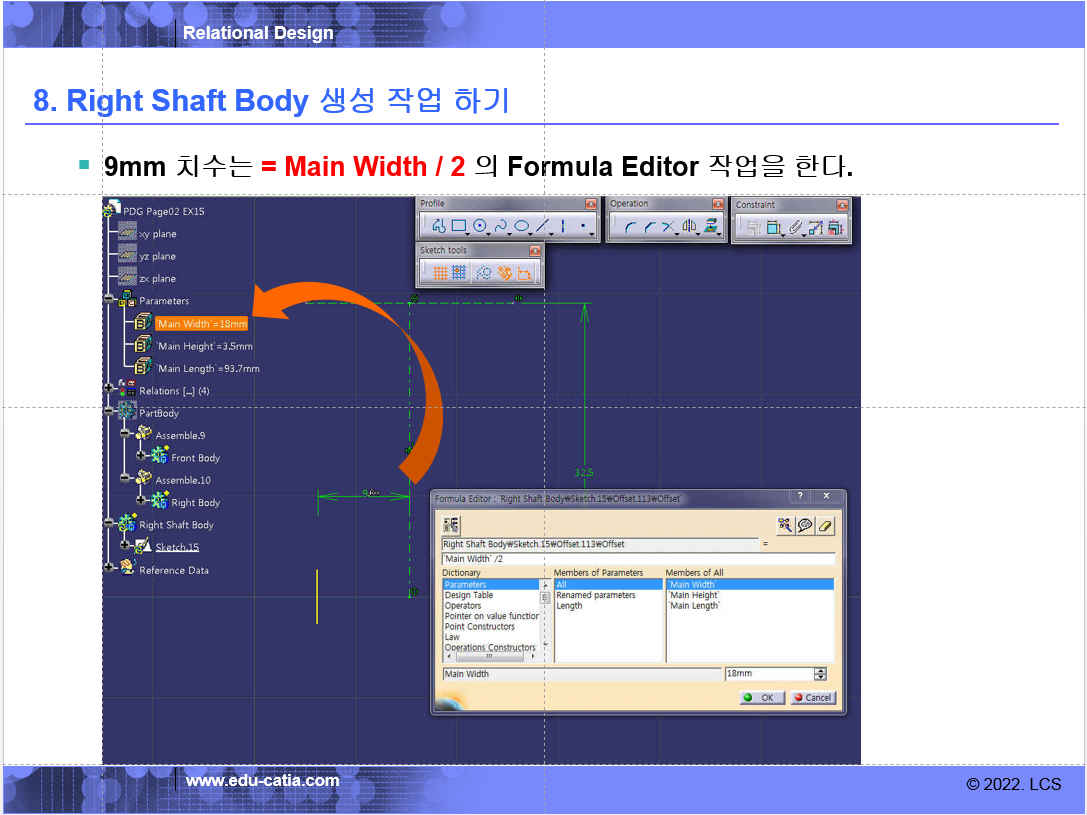Choose the Ellipse tool in Profile toolbar
1087x815 pixels.
pyautogui.click(x=521, y=227)
